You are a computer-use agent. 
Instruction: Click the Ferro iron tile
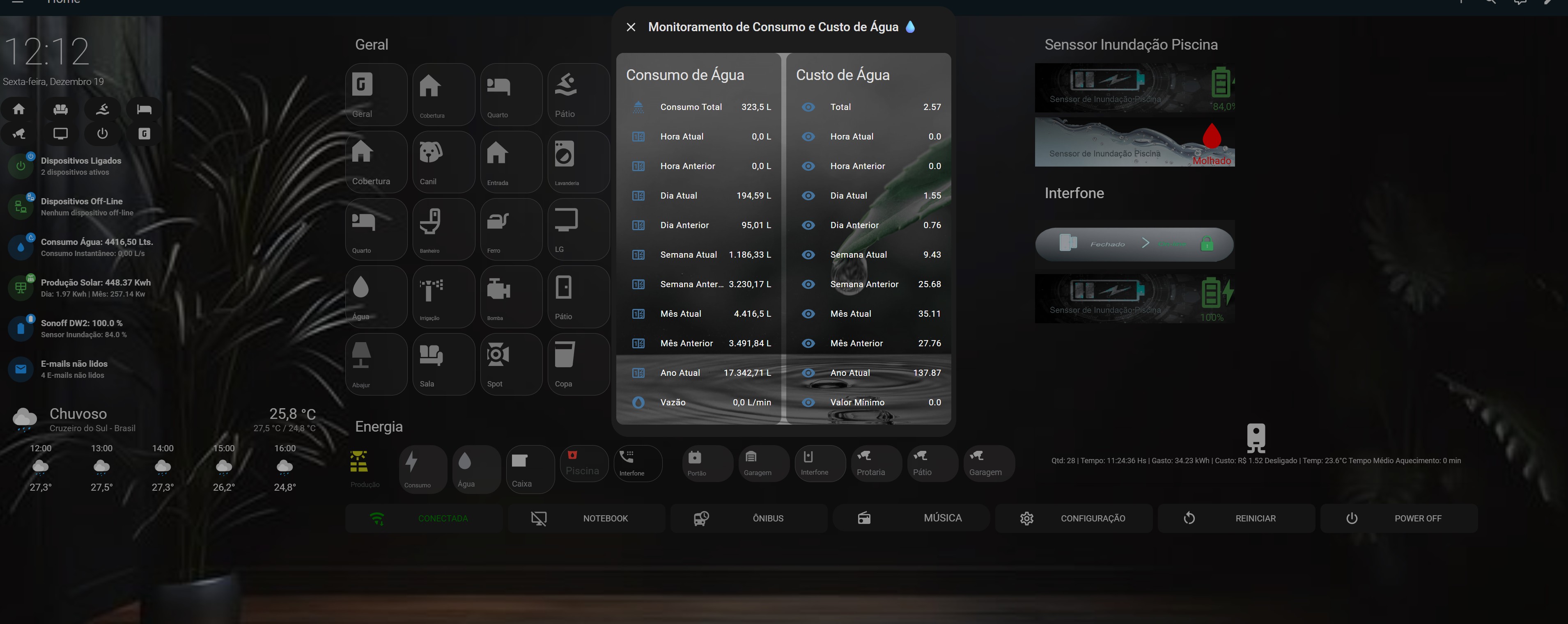(511, 229)
